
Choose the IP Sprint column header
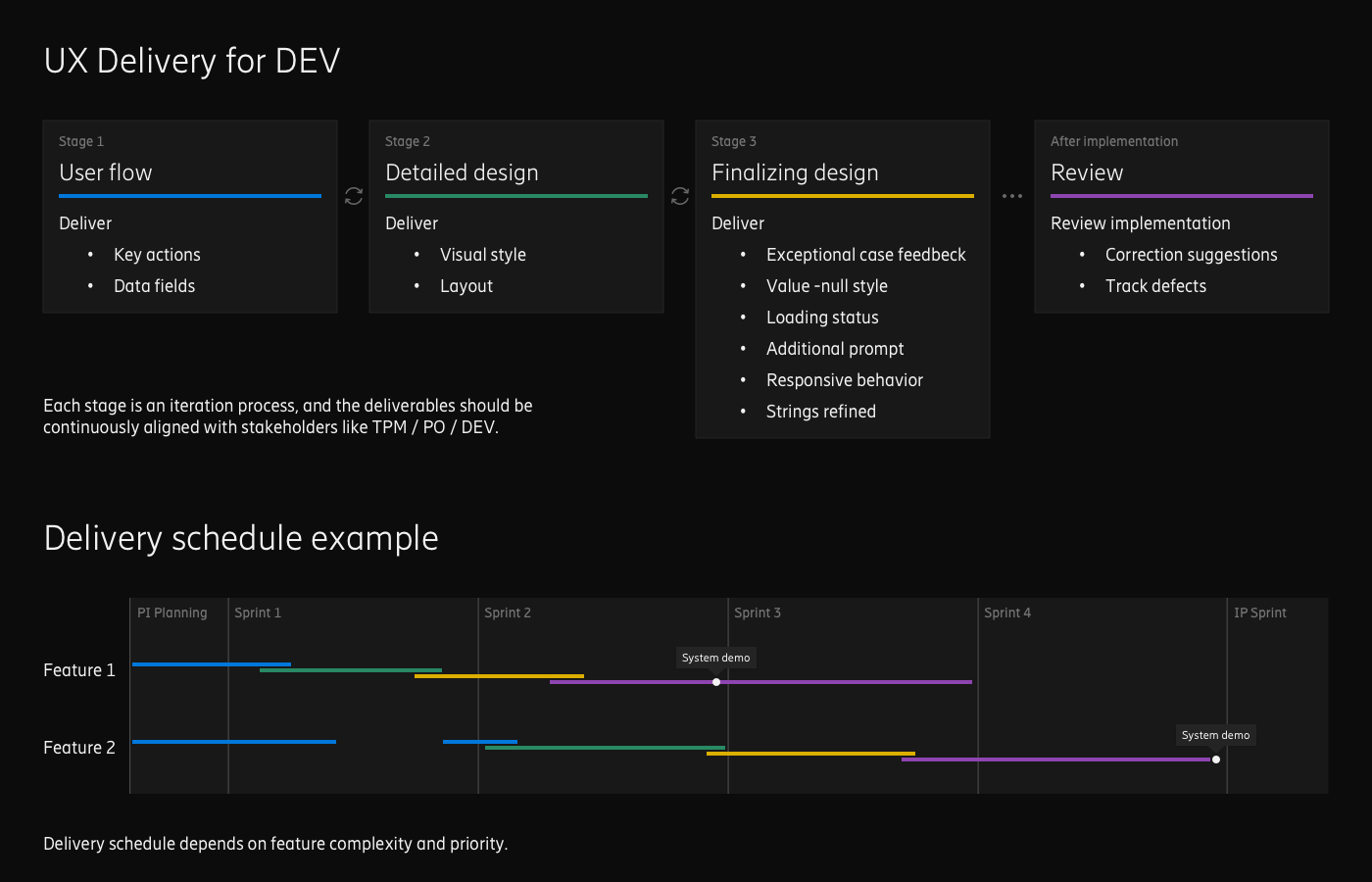pyautogui.click(x=1260, y=612)
